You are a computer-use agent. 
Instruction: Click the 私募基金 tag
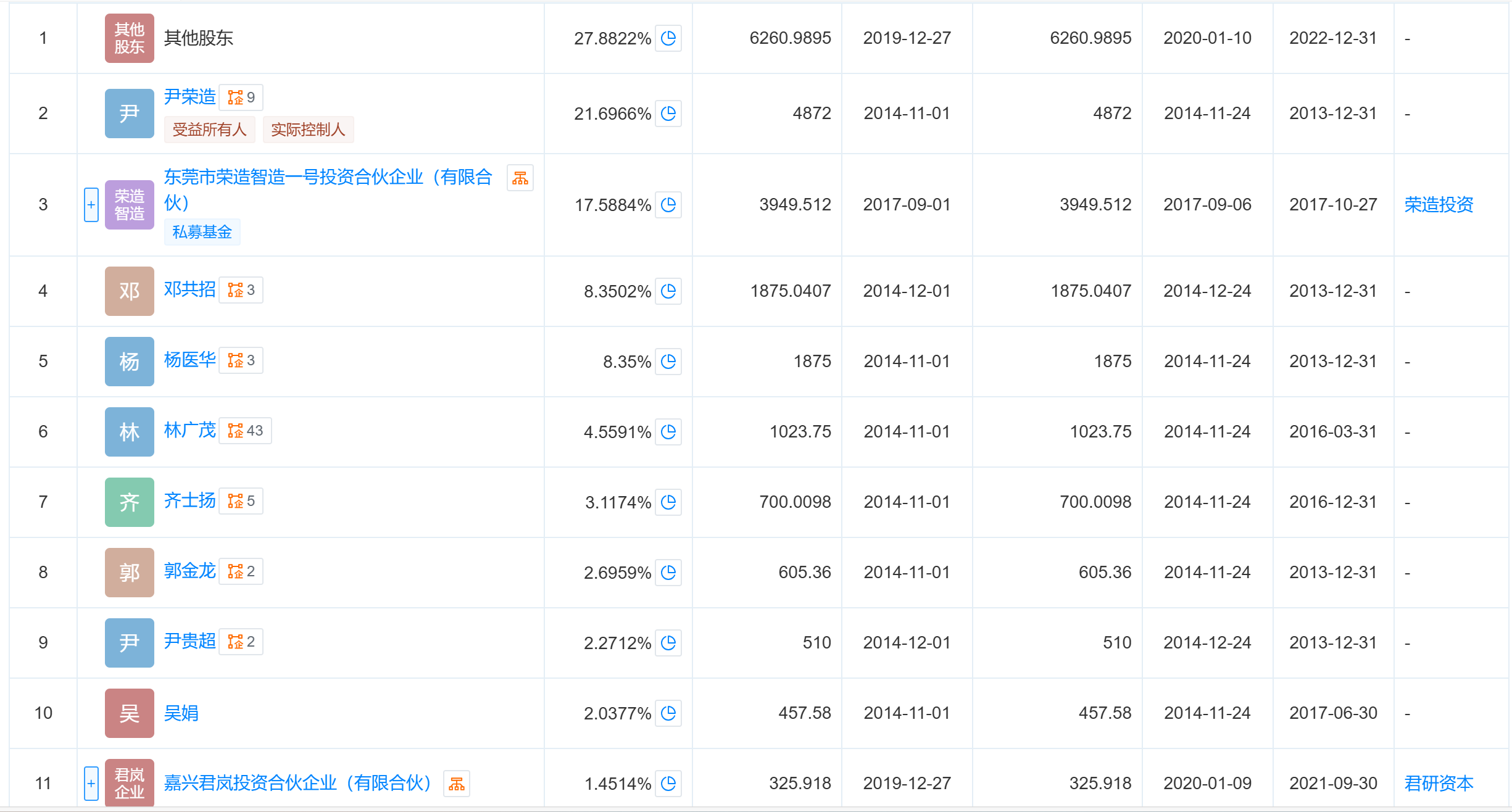(x=202, y=232)
